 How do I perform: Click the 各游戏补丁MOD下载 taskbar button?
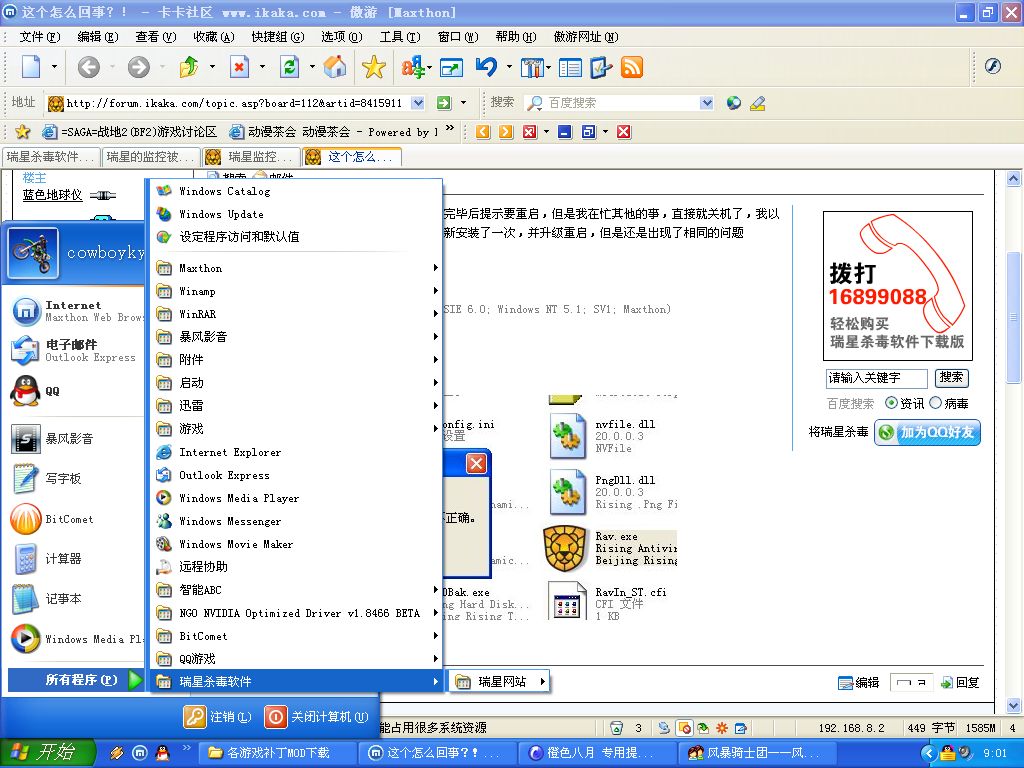(277, 753)
